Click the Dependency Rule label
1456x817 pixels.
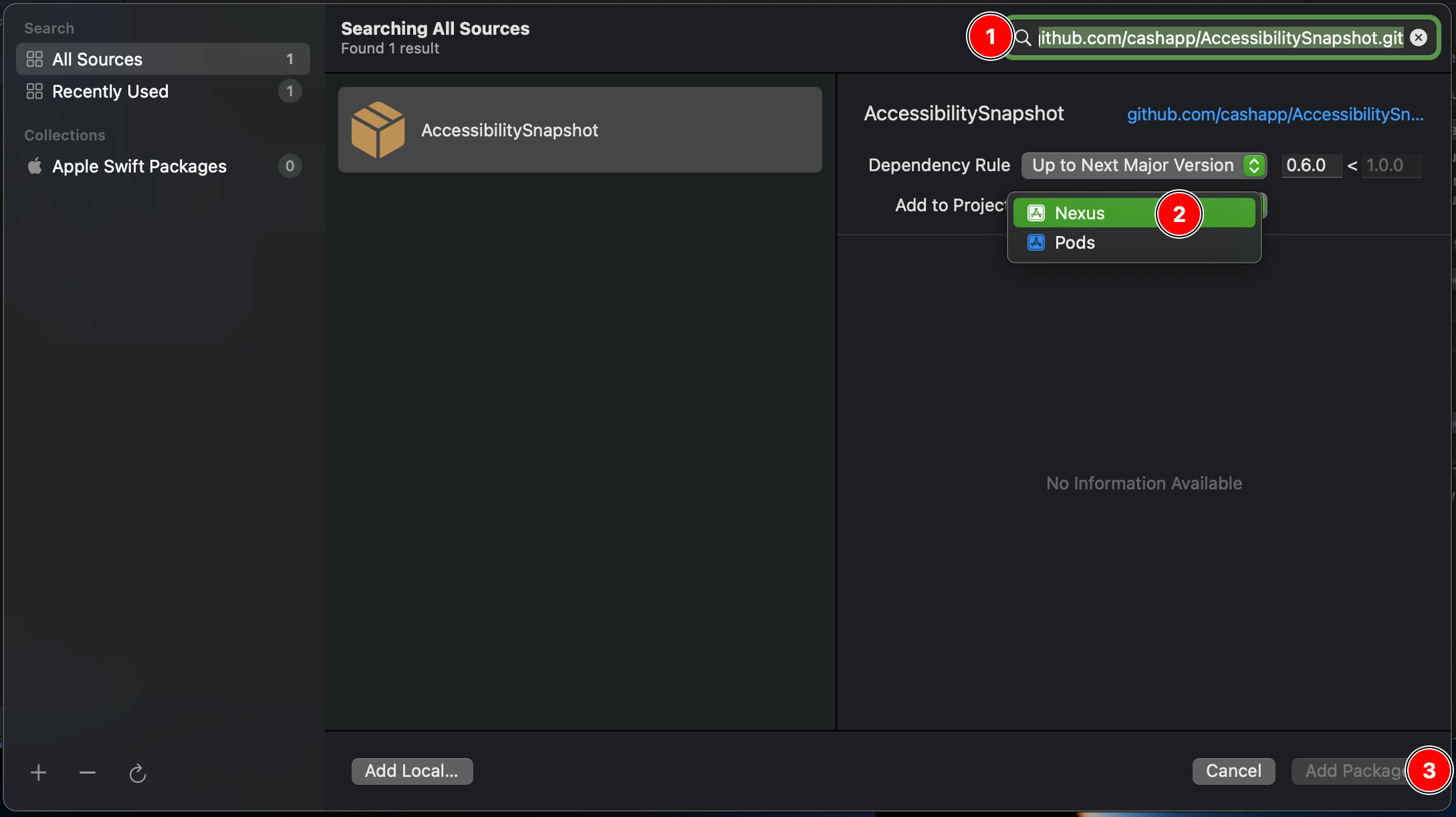coord(939,165)
